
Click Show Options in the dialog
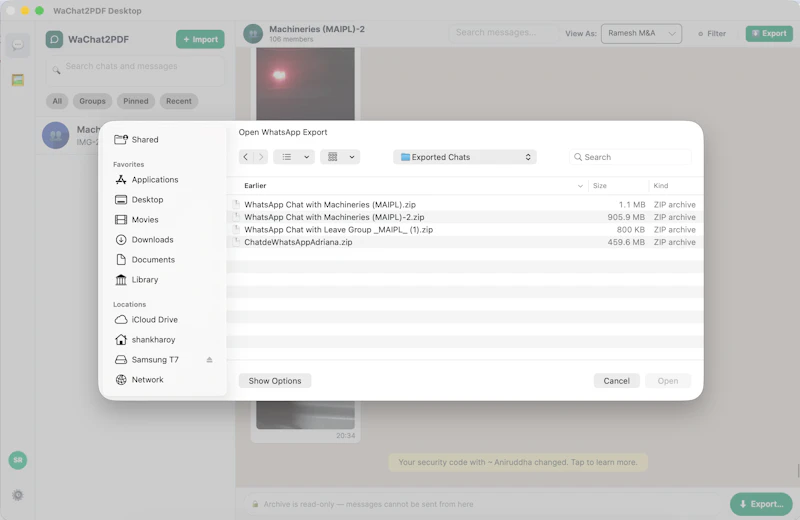[x=275, y=381]
